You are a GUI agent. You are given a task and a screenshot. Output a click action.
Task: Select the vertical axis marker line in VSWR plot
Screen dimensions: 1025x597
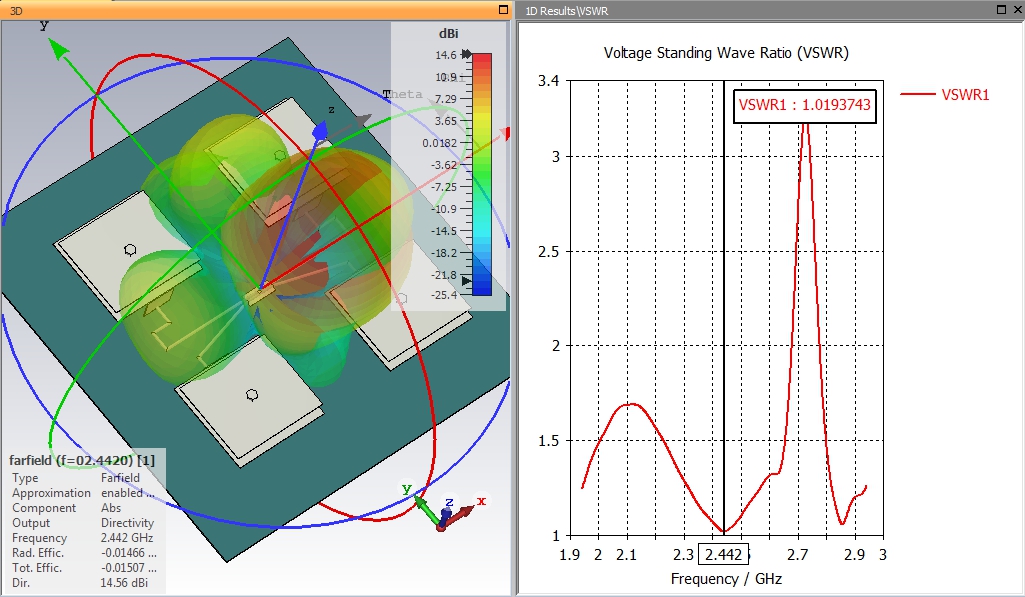[724, 307]
